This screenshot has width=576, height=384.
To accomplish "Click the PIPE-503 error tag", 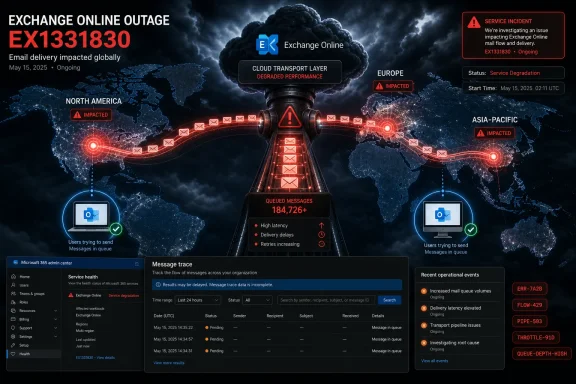I will pyautogui.click(x=529, y=321).
